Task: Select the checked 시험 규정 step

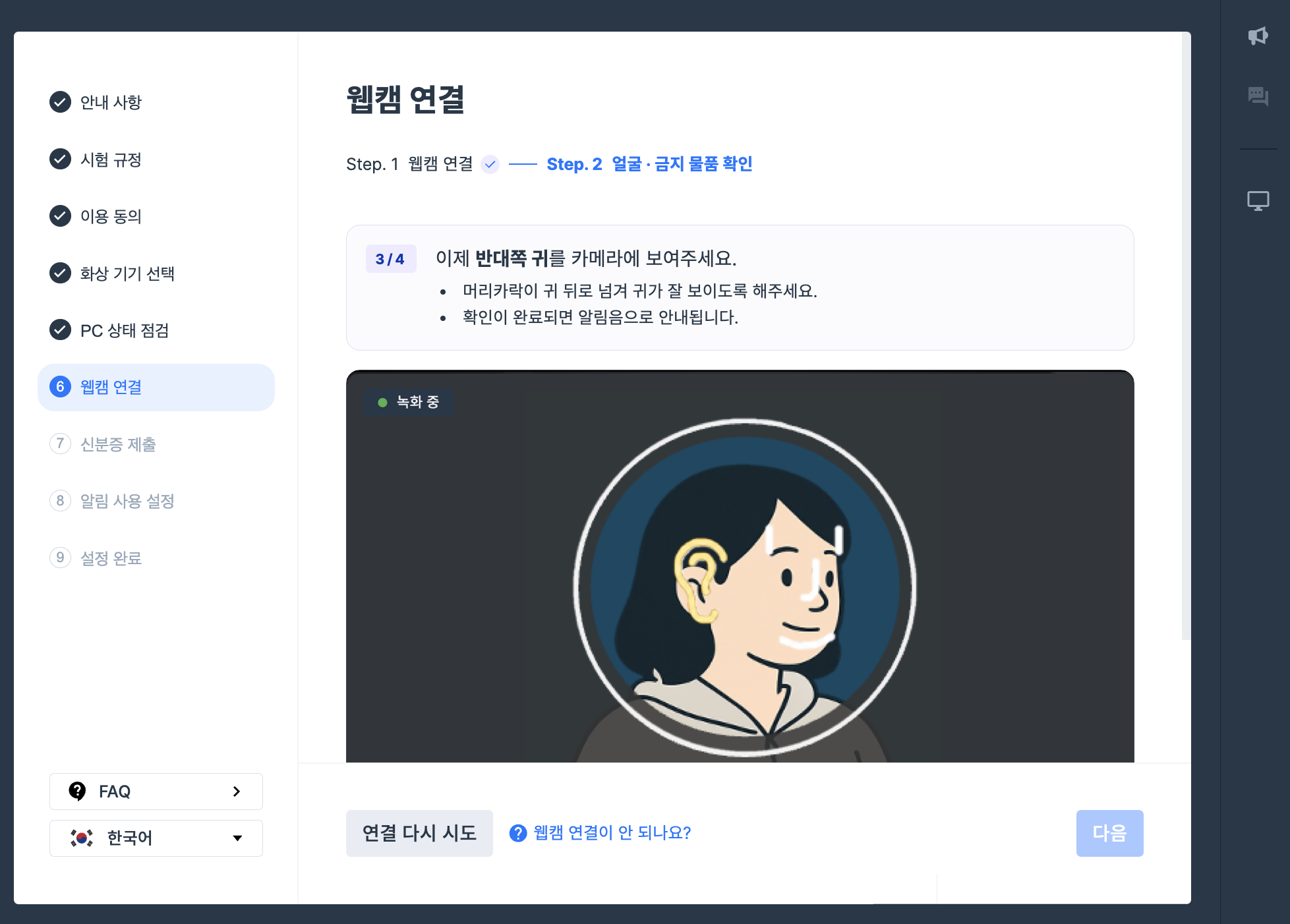Action: click(96, 159)
